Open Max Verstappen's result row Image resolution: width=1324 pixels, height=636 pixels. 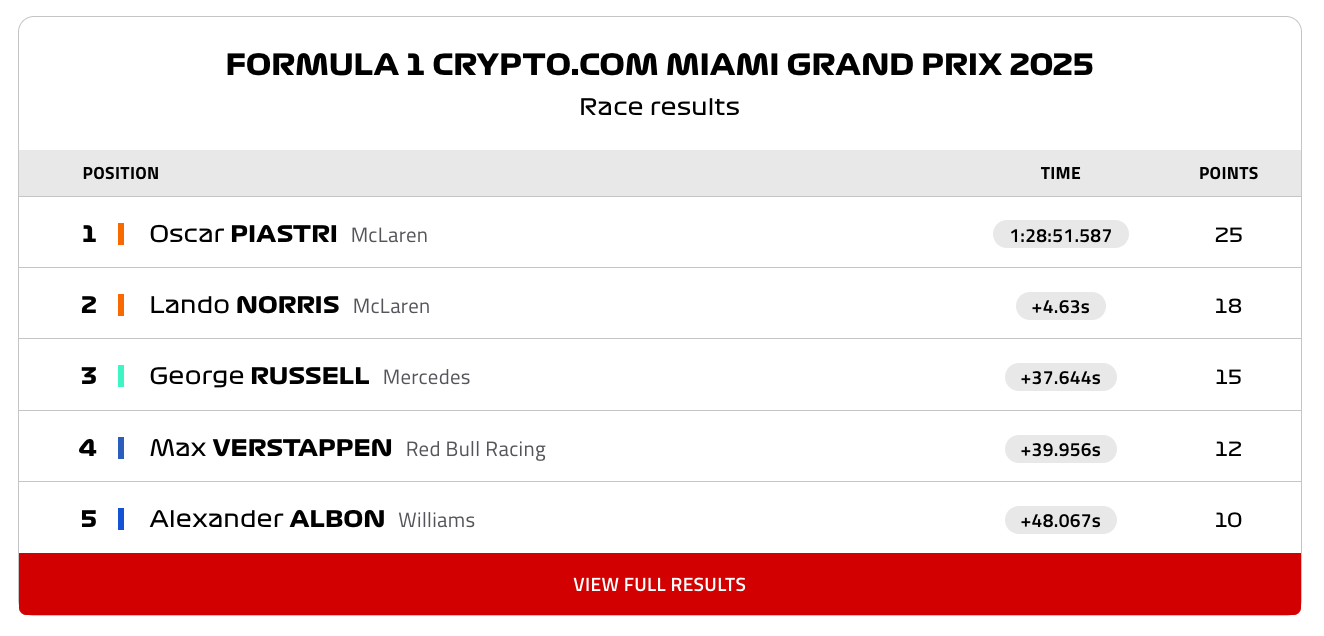[x=660, y=448]
